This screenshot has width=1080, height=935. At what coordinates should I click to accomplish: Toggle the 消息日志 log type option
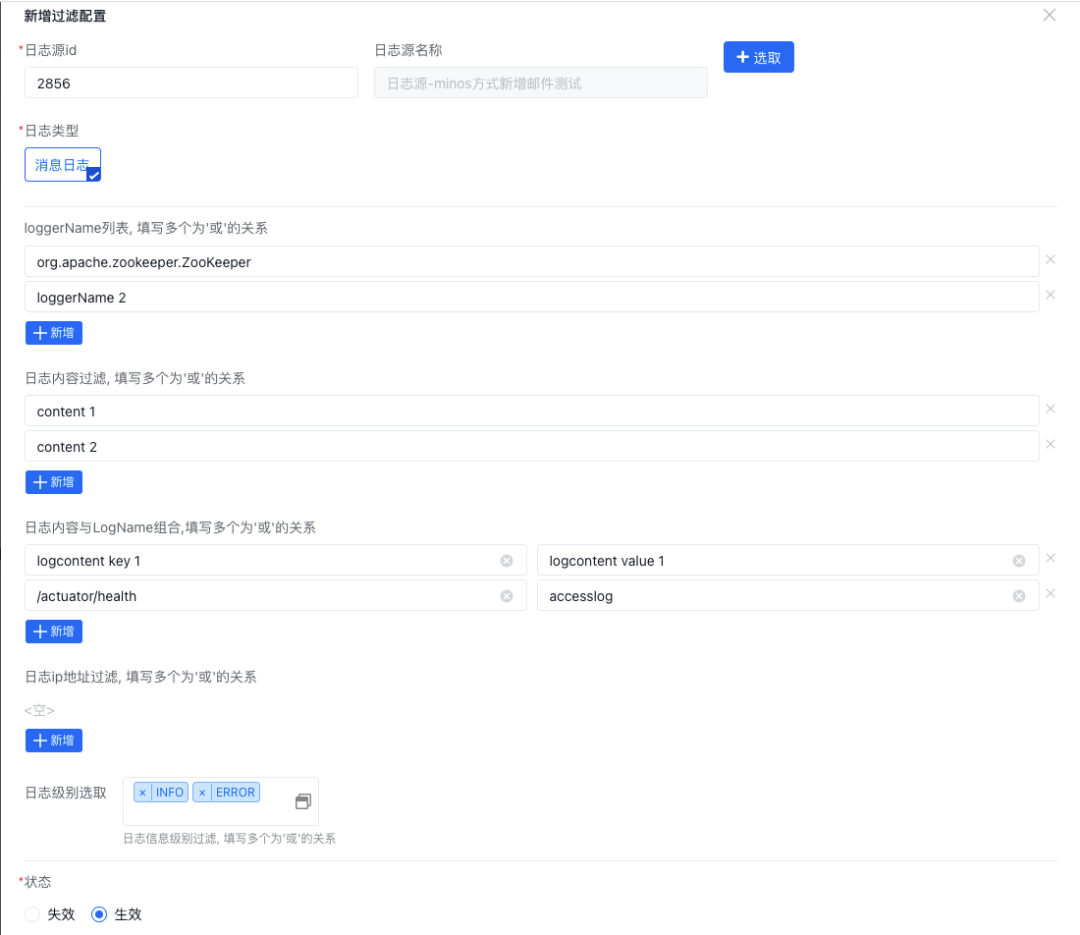click(x=63, y=165)
